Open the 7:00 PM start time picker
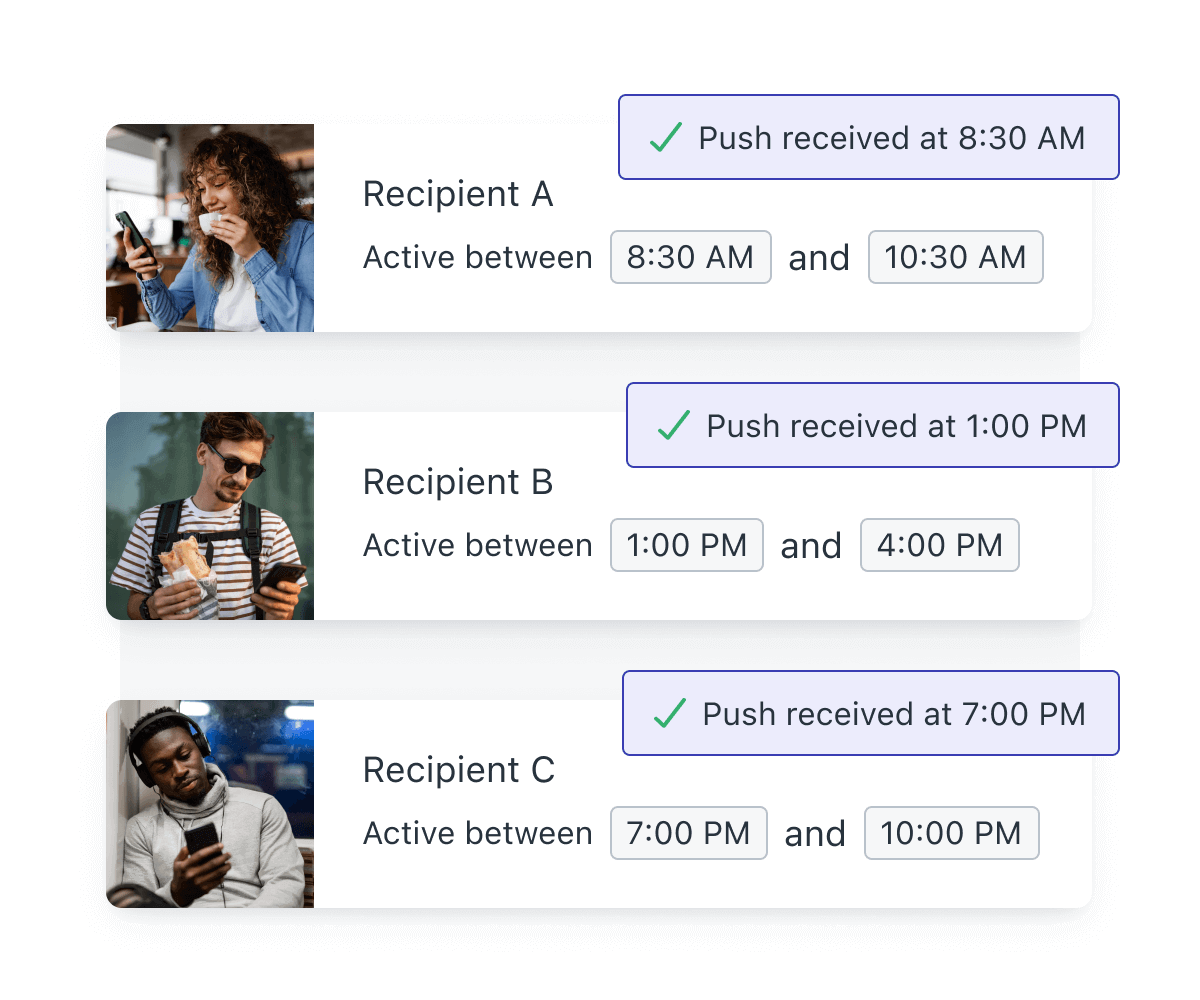 (688, 832)
